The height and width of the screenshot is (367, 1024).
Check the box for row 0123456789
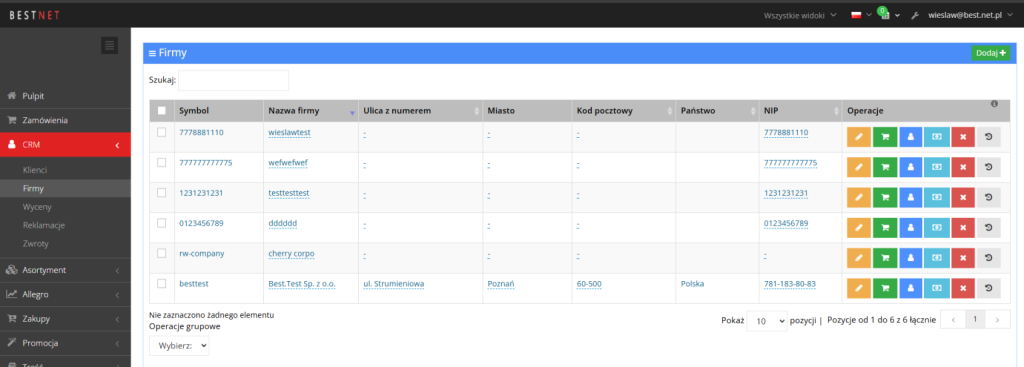coord(162,223)
